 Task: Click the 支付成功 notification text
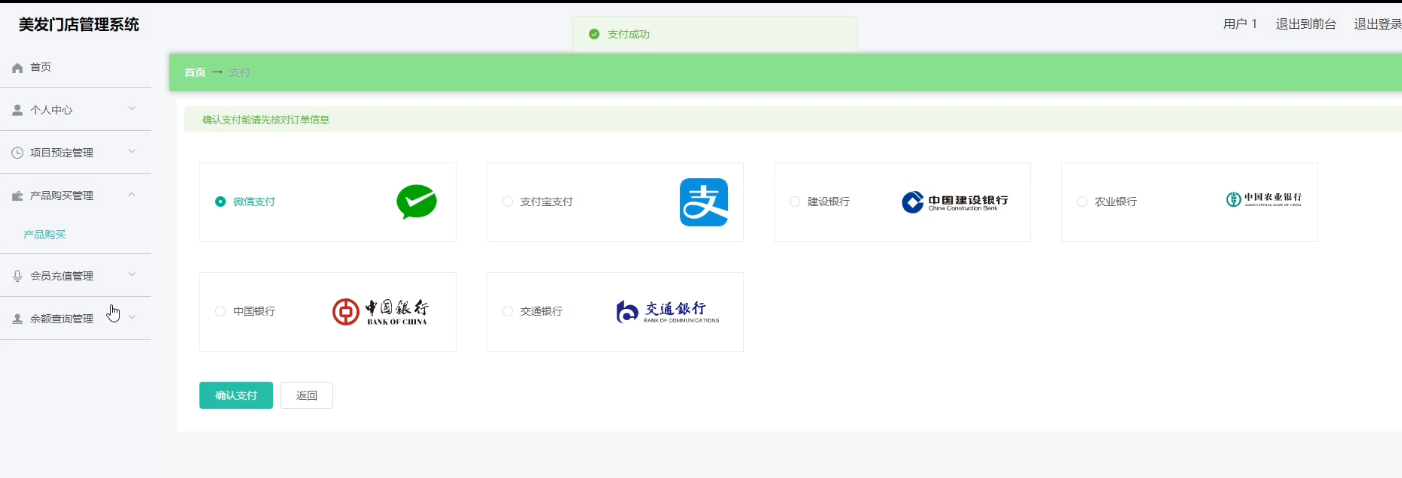pyautogui.click(x=629, y=34)
